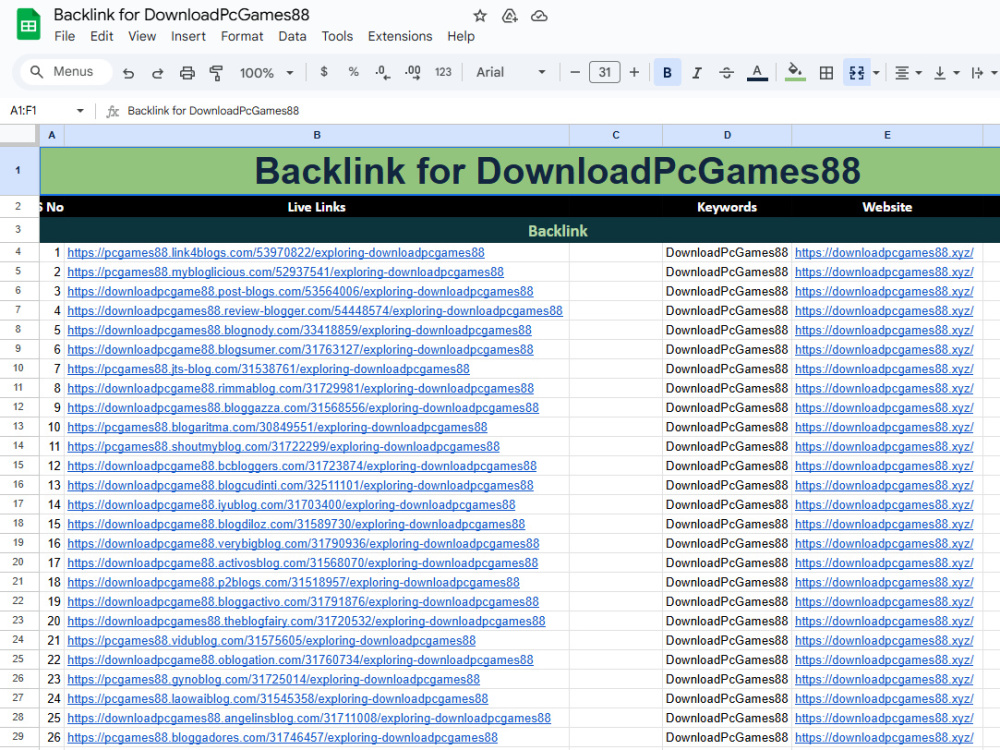Viewport: 1000px width, 750px height.
Task: Open the text color picker
Action: pyautogui.click(x=757, y=73)
